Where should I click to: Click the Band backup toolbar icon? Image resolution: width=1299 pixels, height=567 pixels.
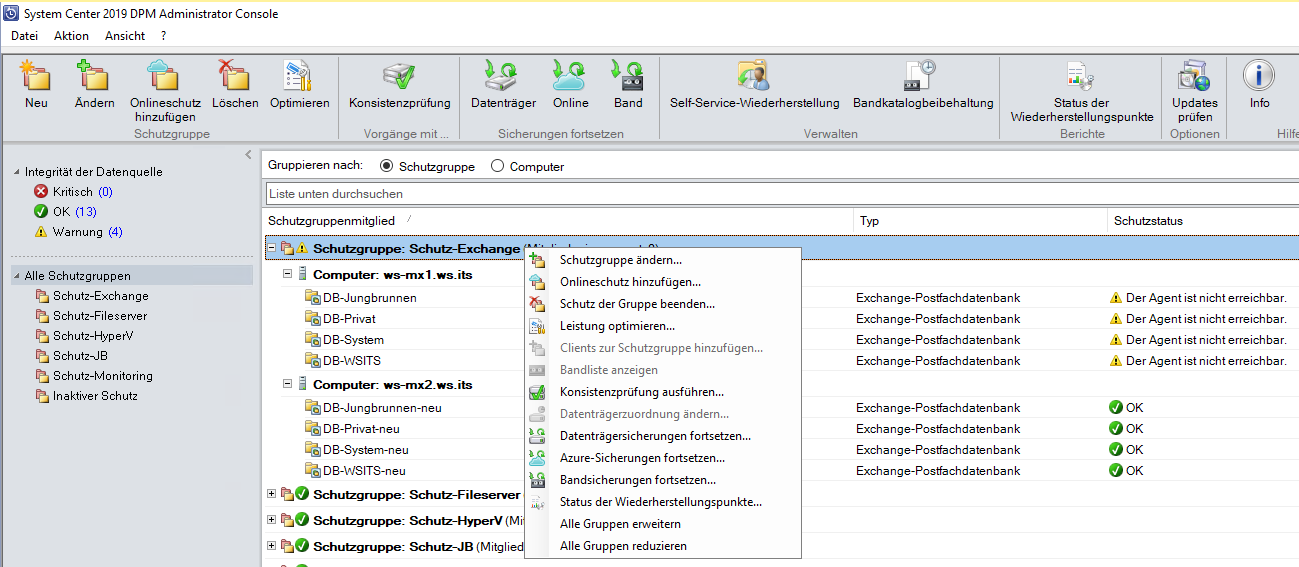tap(628, 76)
